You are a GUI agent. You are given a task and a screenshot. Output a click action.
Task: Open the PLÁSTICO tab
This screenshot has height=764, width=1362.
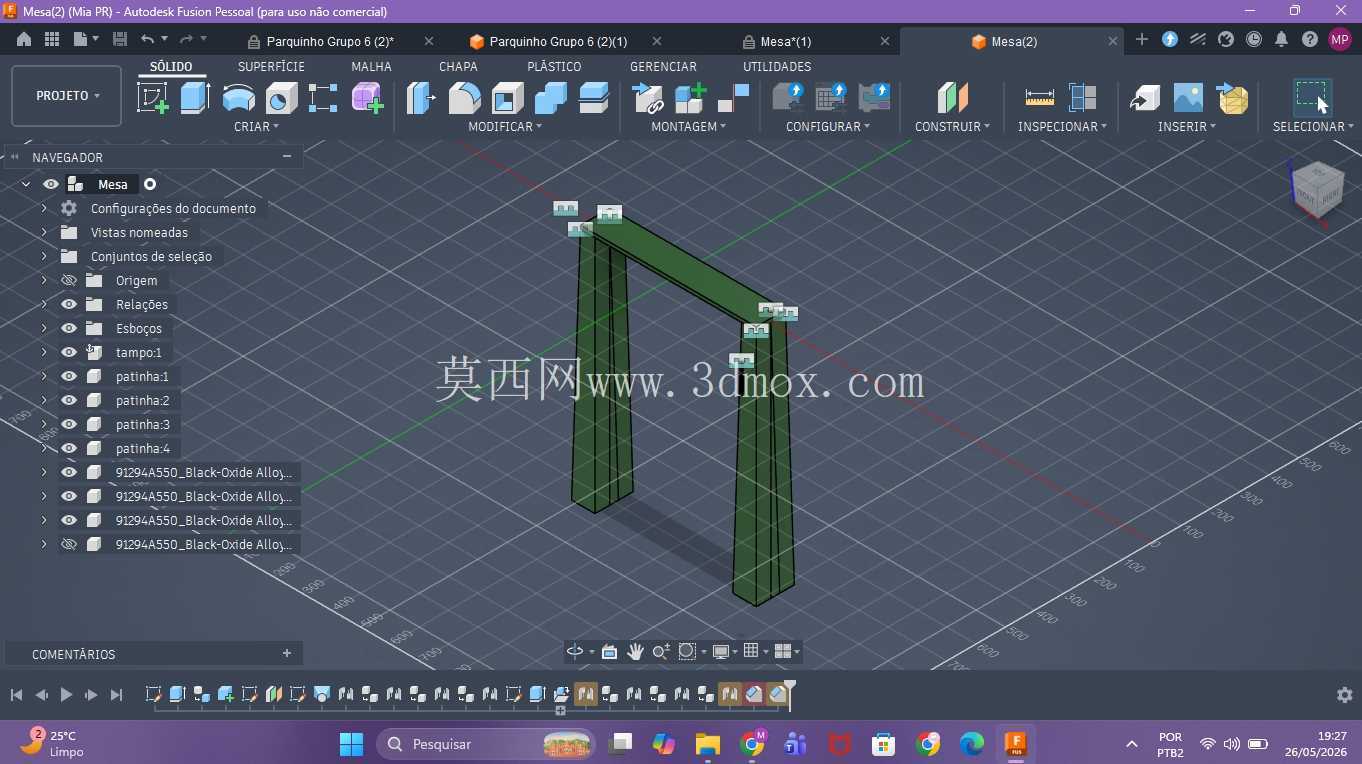click(x=554, y=66)
